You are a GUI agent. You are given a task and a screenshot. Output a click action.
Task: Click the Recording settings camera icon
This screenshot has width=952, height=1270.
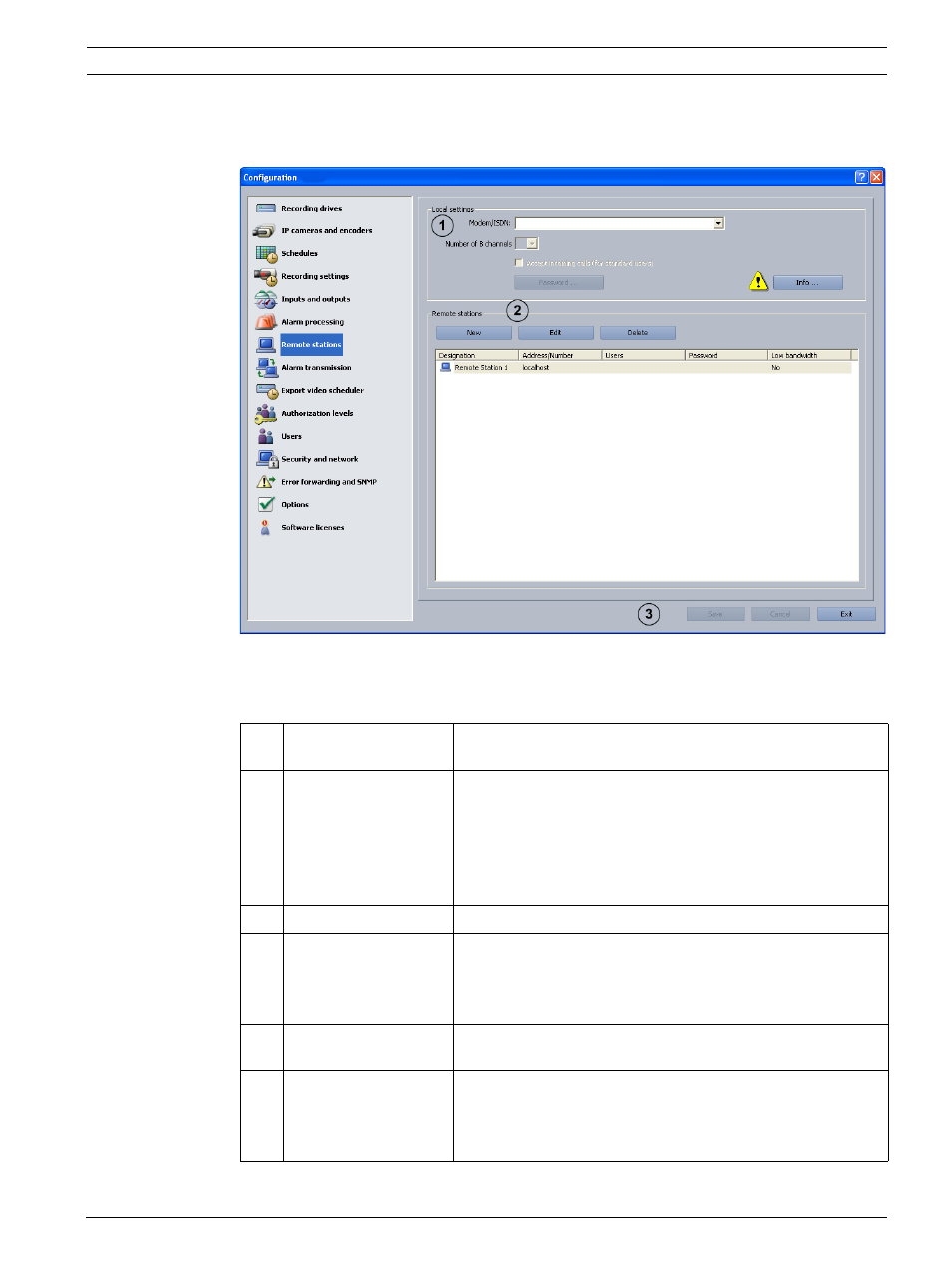point(265,277)
